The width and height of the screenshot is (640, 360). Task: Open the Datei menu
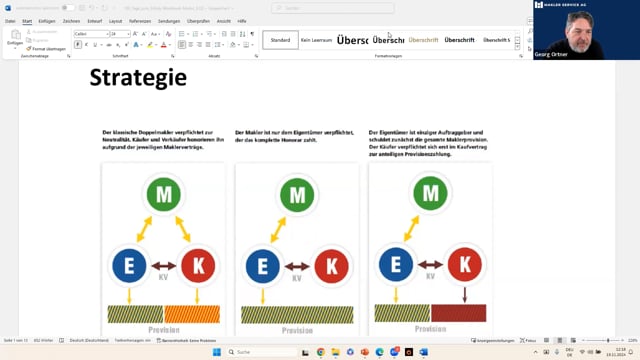[x=10, y=21]
